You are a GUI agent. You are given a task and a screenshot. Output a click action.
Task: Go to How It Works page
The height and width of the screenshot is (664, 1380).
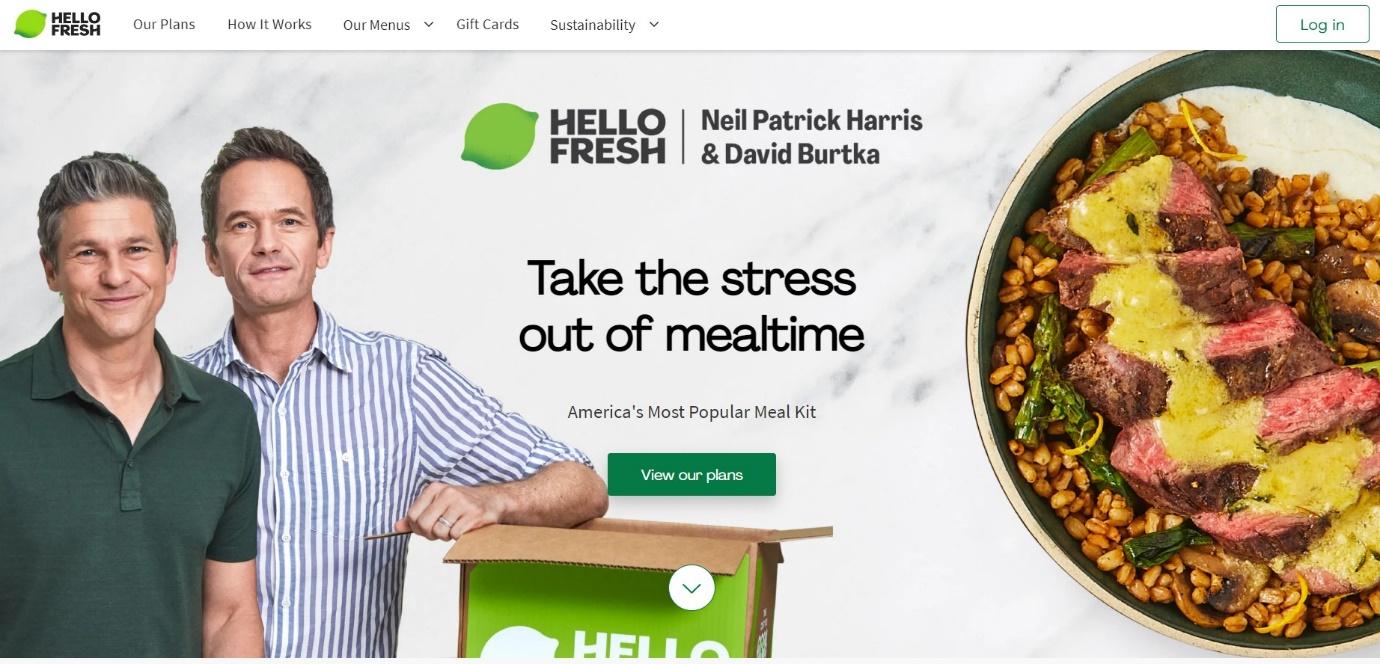[x=269, y=24]
